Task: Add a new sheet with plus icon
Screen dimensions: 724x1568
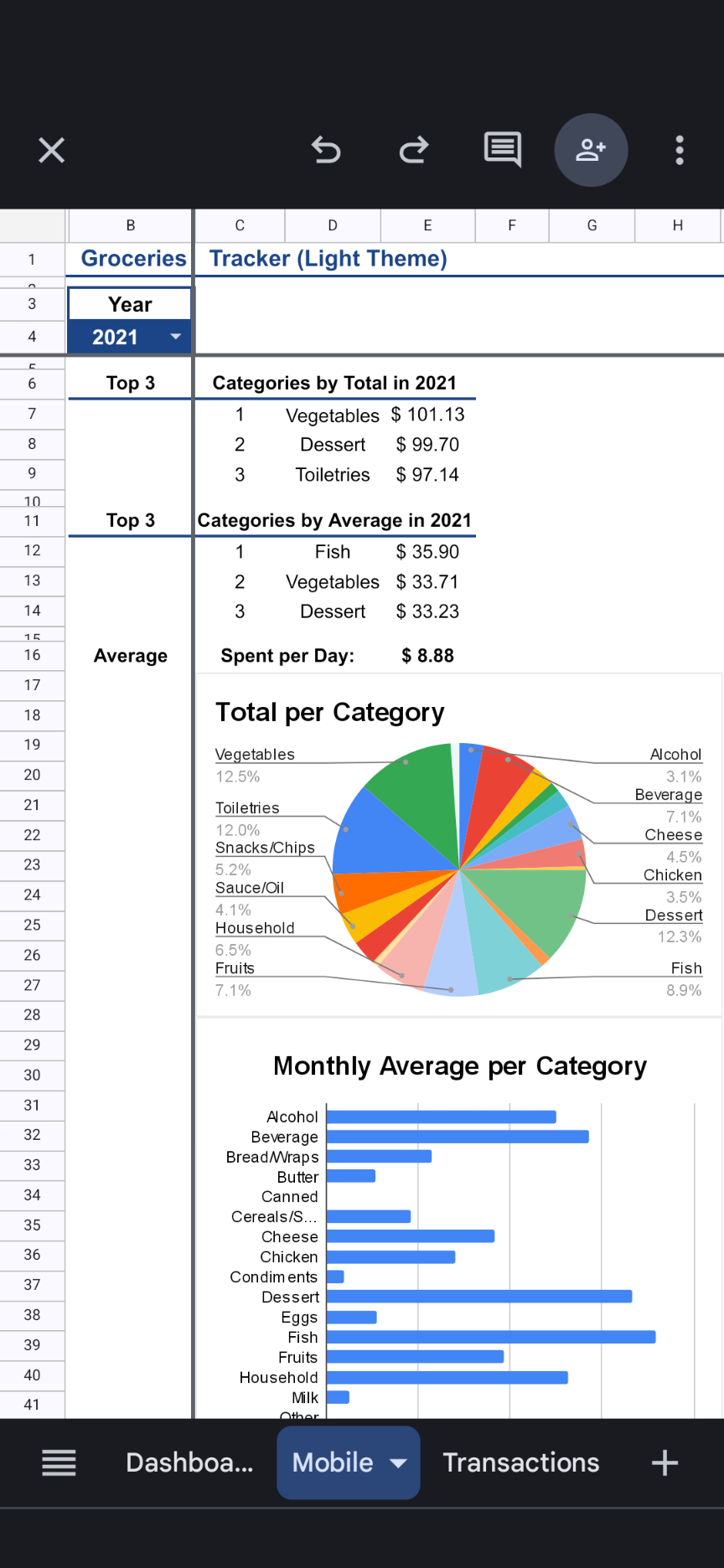Action: pos(665,1462)
